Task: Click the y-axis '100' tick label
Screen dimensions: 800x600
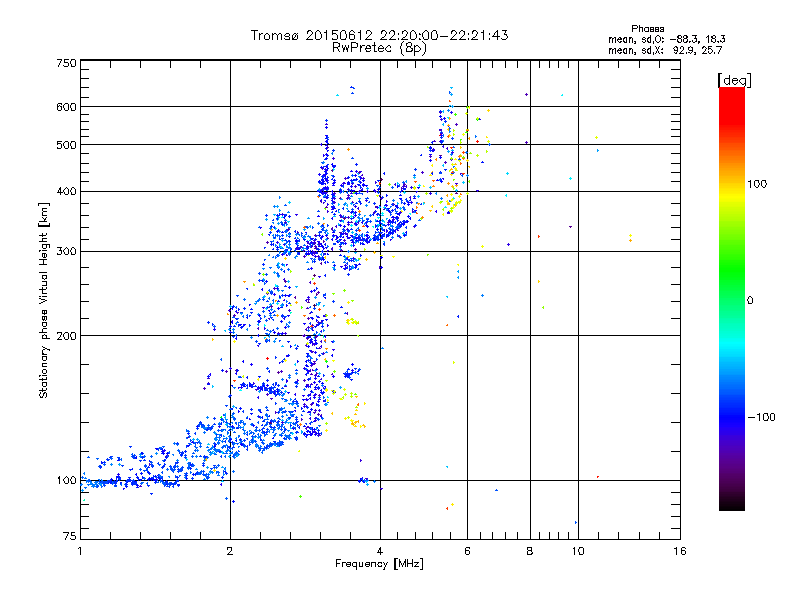Action: [66, 480]
